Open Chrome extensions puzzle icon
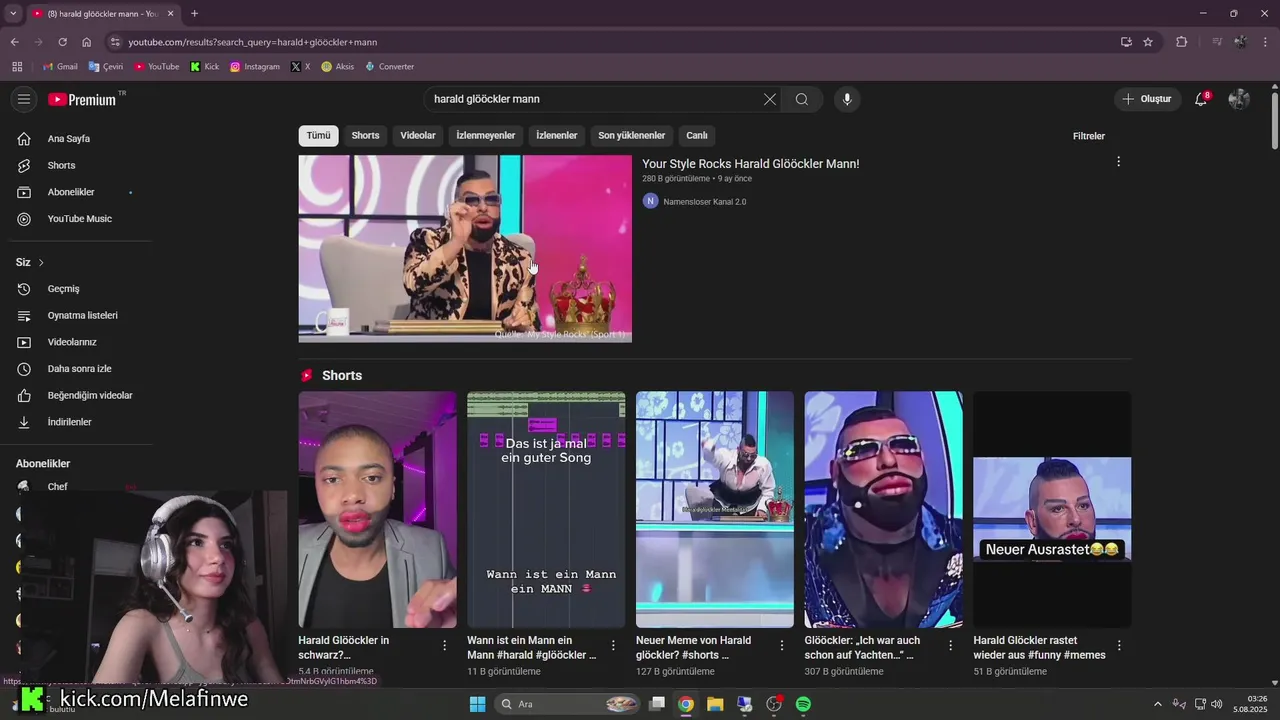Viewport: 1280px width, 720px height. point(1182,42)
